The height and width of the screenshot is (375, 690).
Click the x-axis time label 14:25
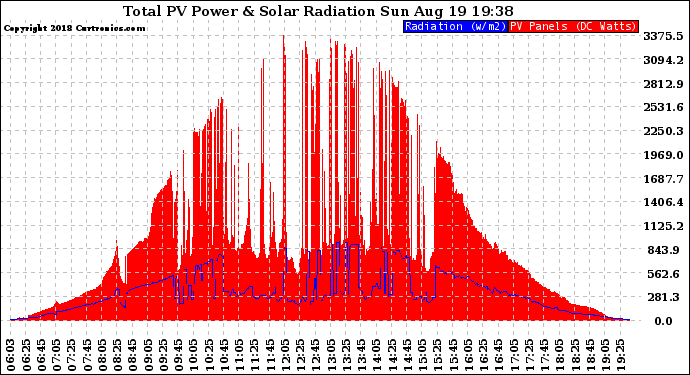pos(392,355)
